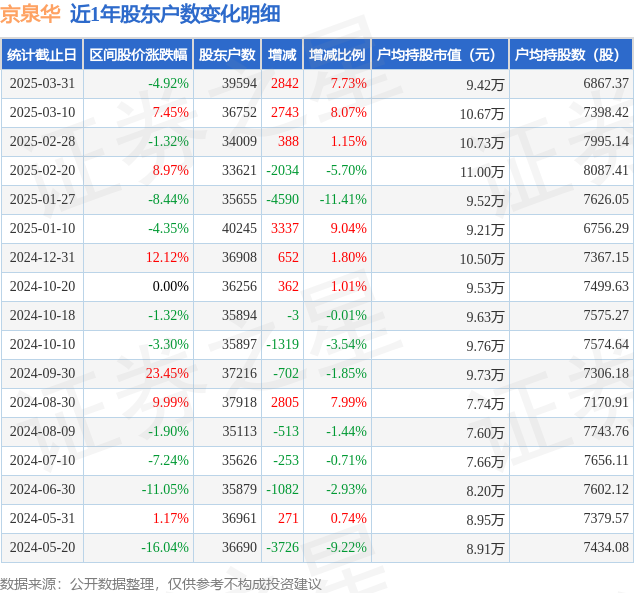Viewport: 634px width, 593px height.
Task: Click the price change value -11.05%
Action: 165,489
